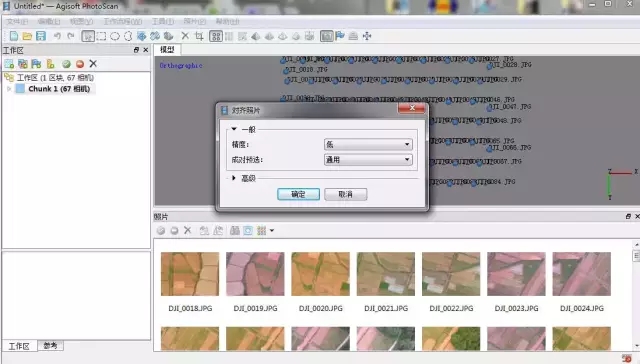
Task: Collapse the 一般 section
Action: pos(234,129)
